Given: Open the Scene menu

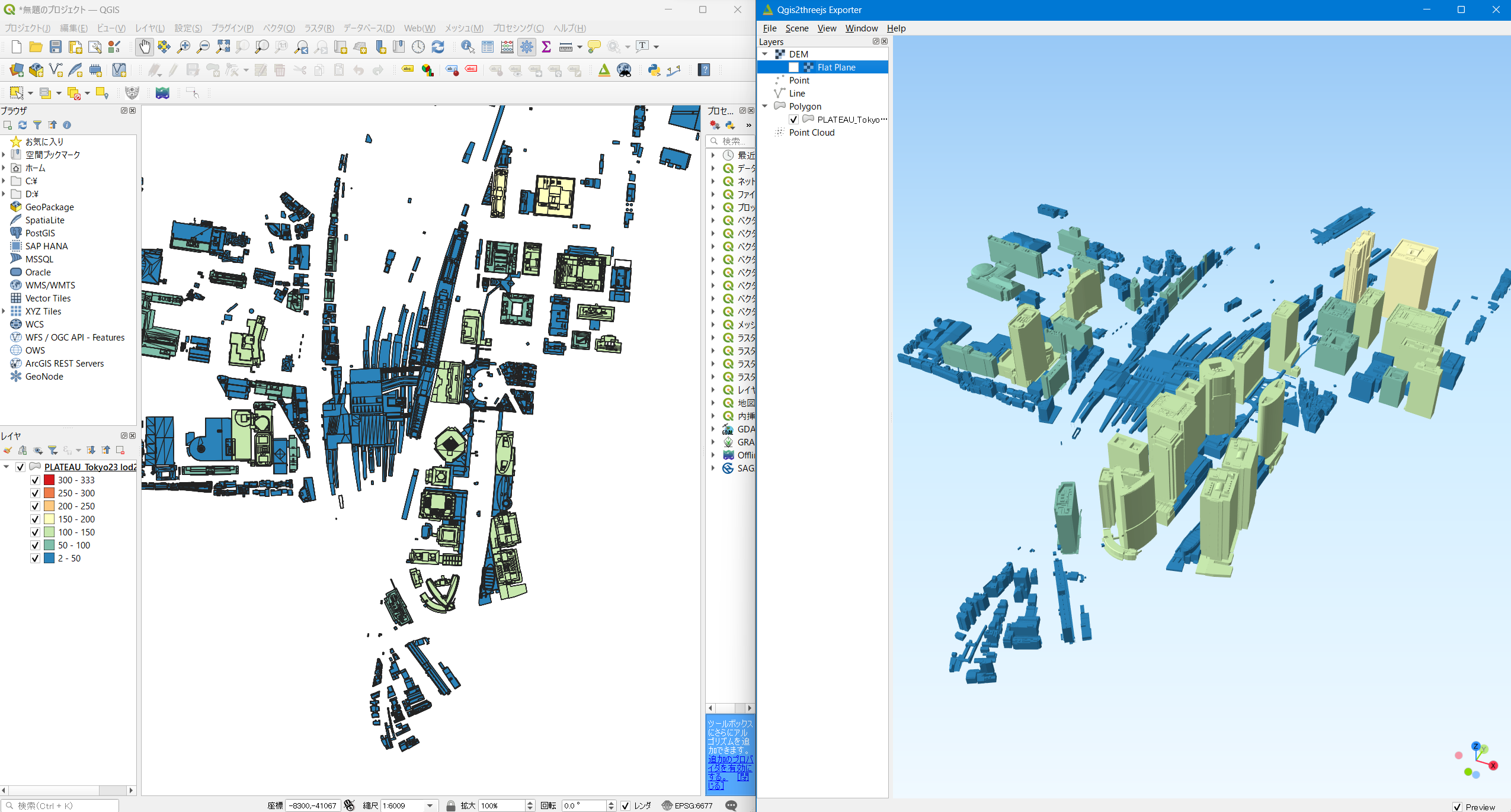Looking at the screenshot, I should coord(796,28).
